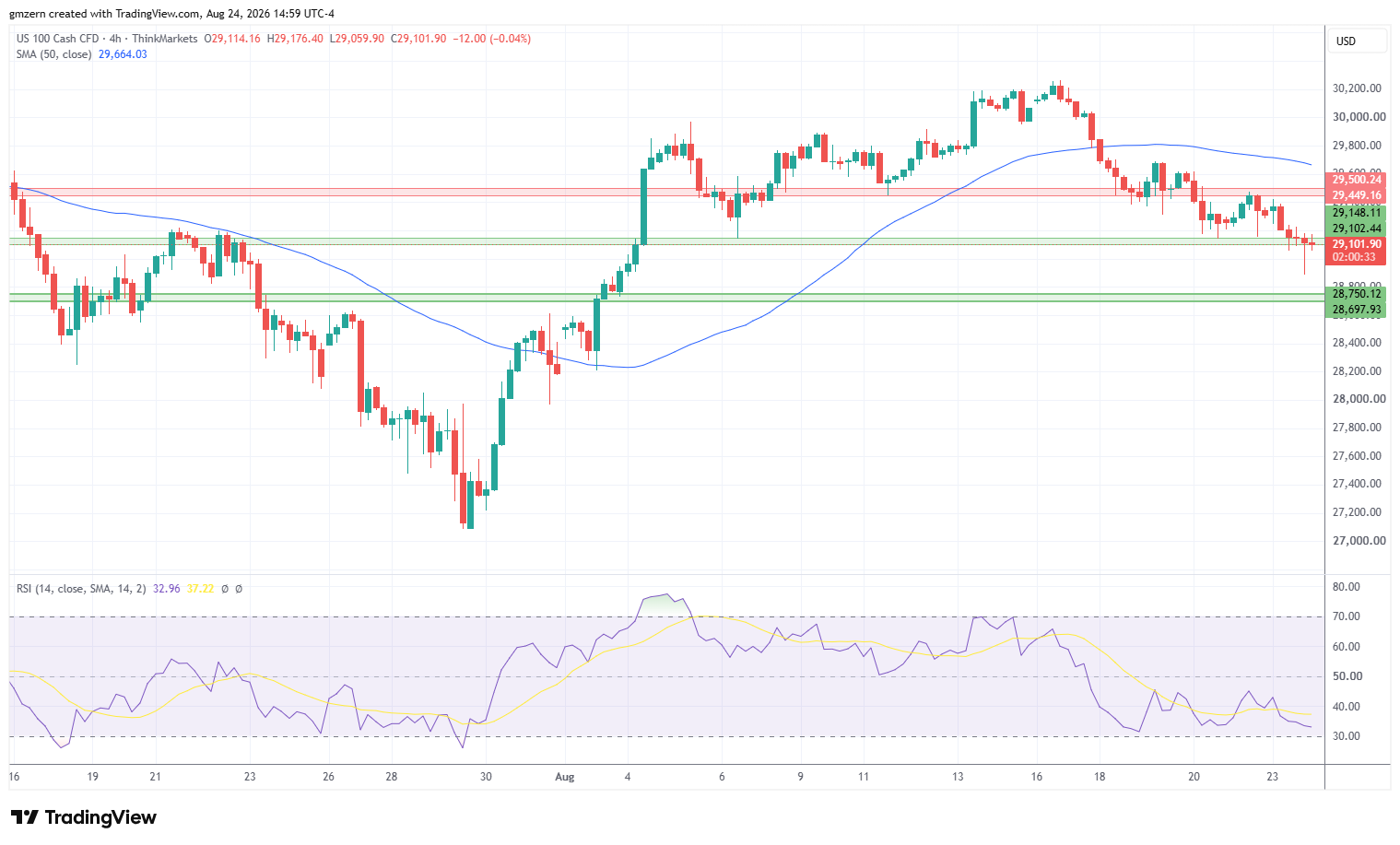Click the 30.00 RSI scale label

pyautogui.click(x=1347, y=736)
